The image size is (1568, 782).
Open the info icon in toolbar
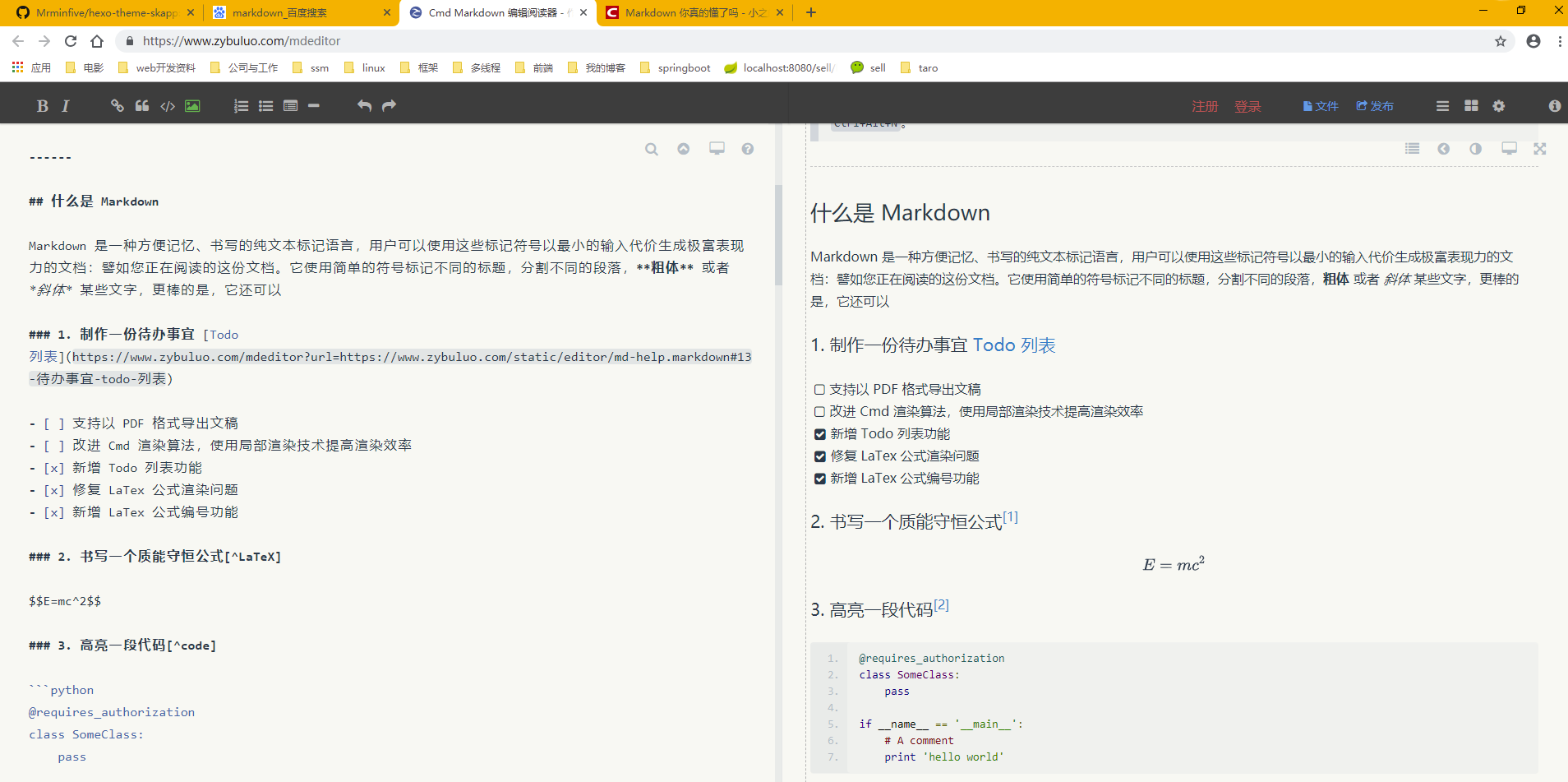(x=1554, y=106)
